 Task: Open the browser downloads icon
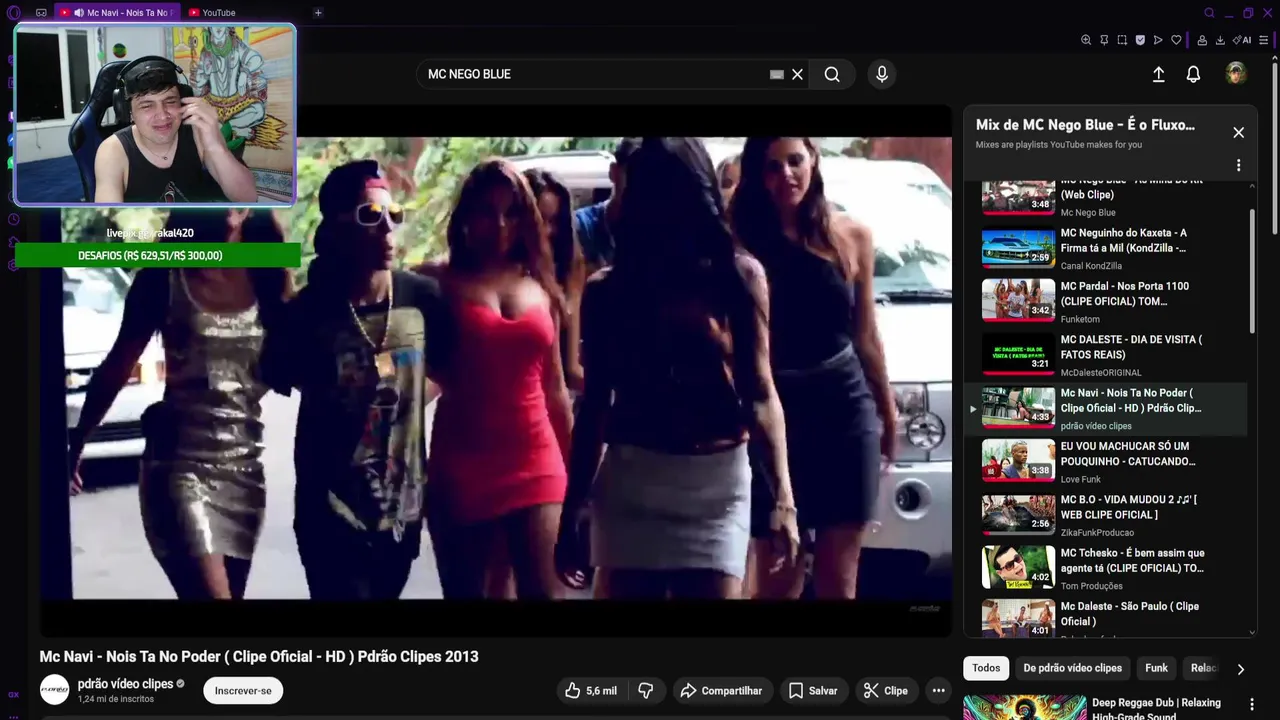(1220, 40)
